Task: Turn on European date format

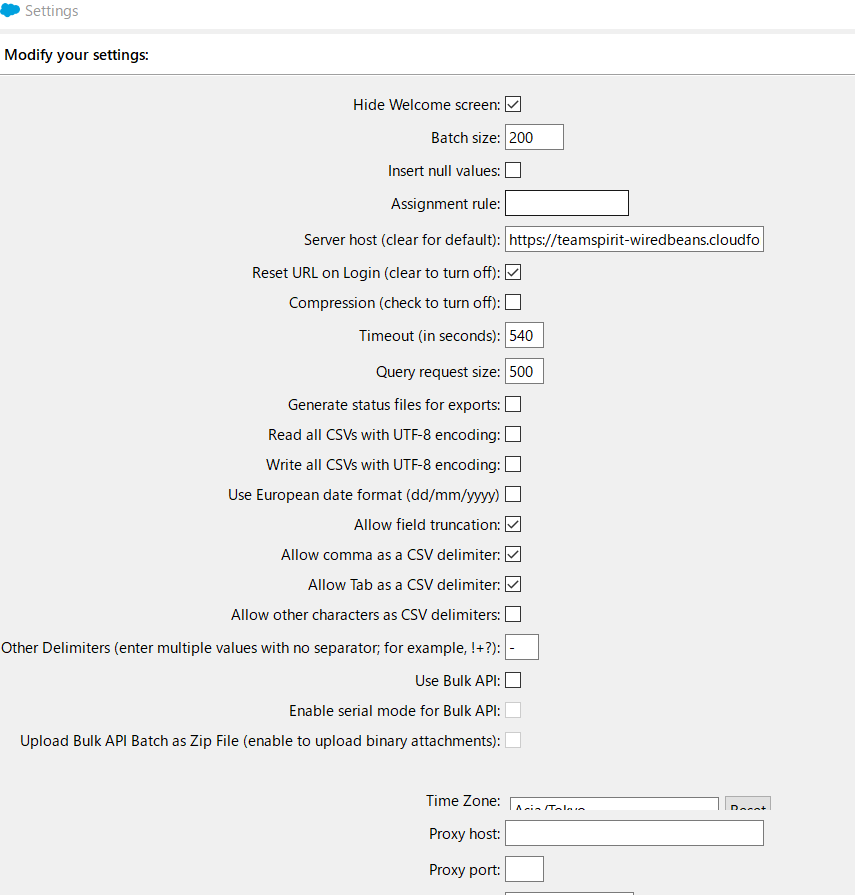Action: pyautogui.click(x=513, y=494)
